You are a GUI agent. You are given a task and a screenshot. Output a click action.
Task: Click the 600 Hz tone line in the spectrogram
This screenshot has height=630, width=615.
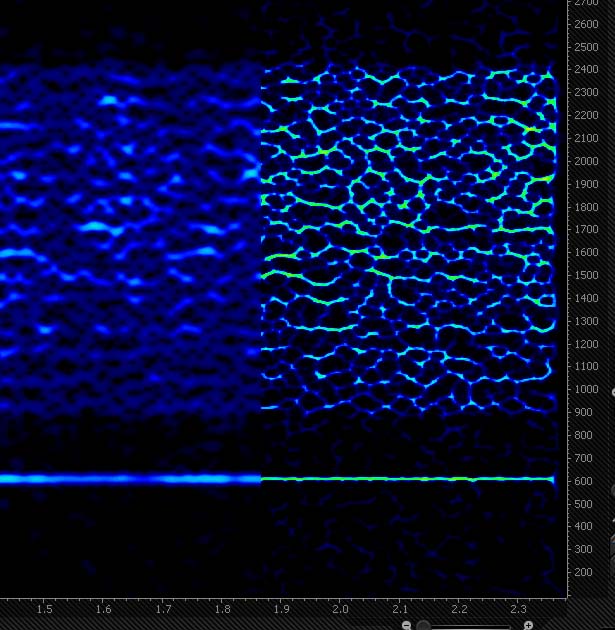[x=278, y=479]
